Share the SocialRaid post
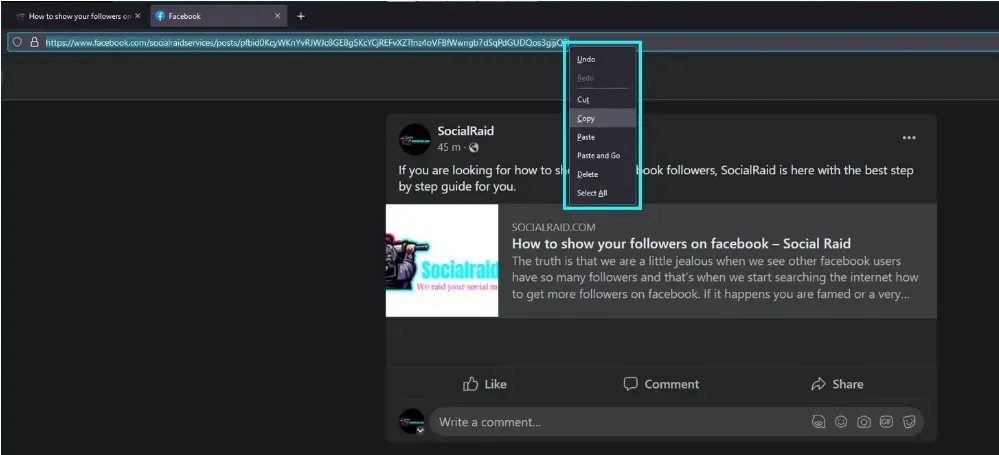This screenshot has height=455, width=999. point(837,384)
